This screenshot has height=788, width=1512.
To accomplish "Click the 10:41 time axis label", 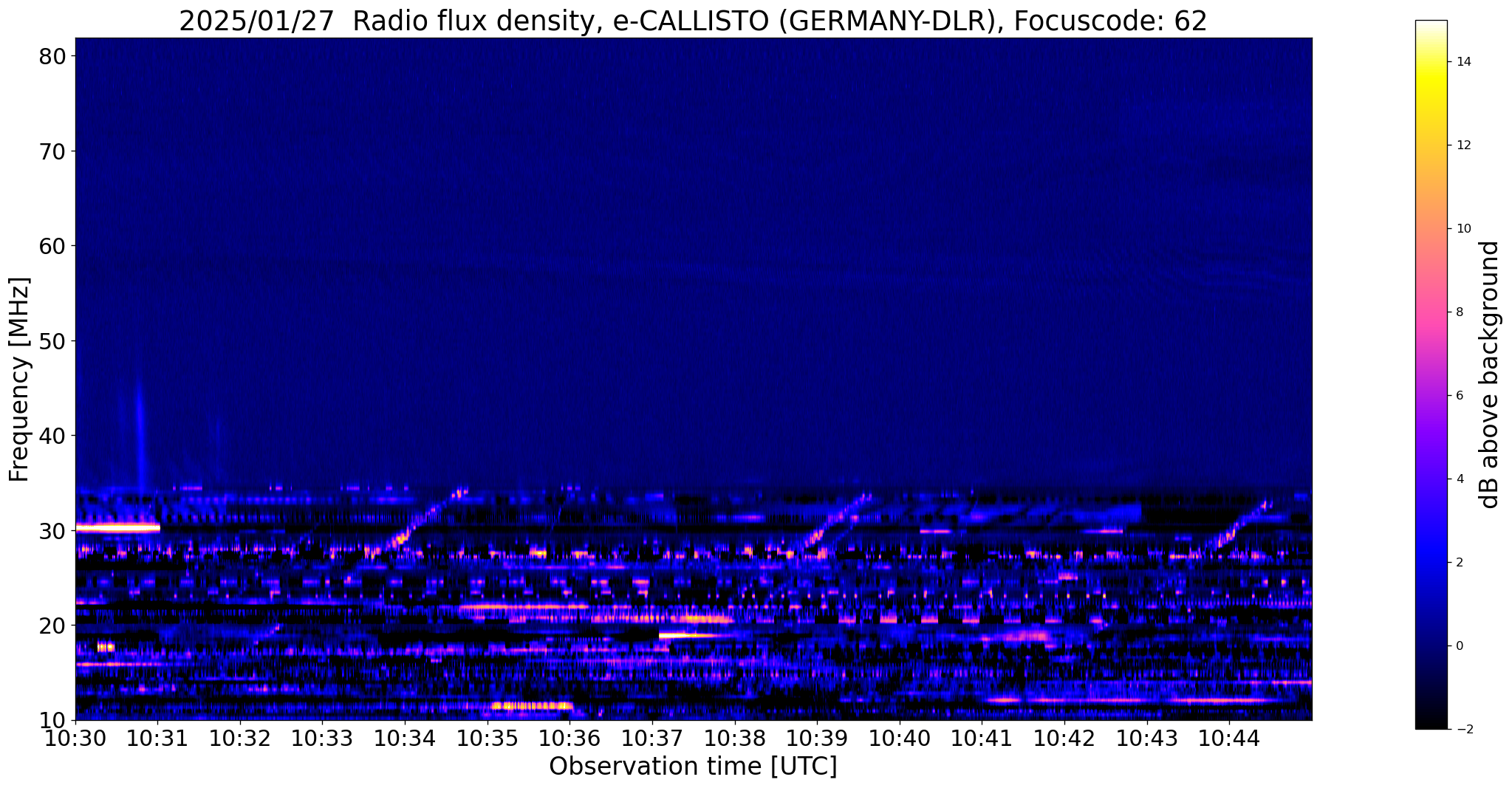I will pos(982,738).
